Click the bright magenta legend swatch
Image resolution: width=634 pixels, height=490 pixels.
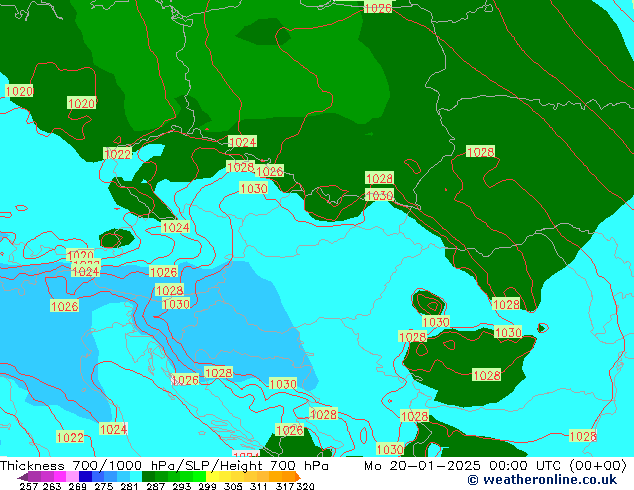tap(60, 476)
